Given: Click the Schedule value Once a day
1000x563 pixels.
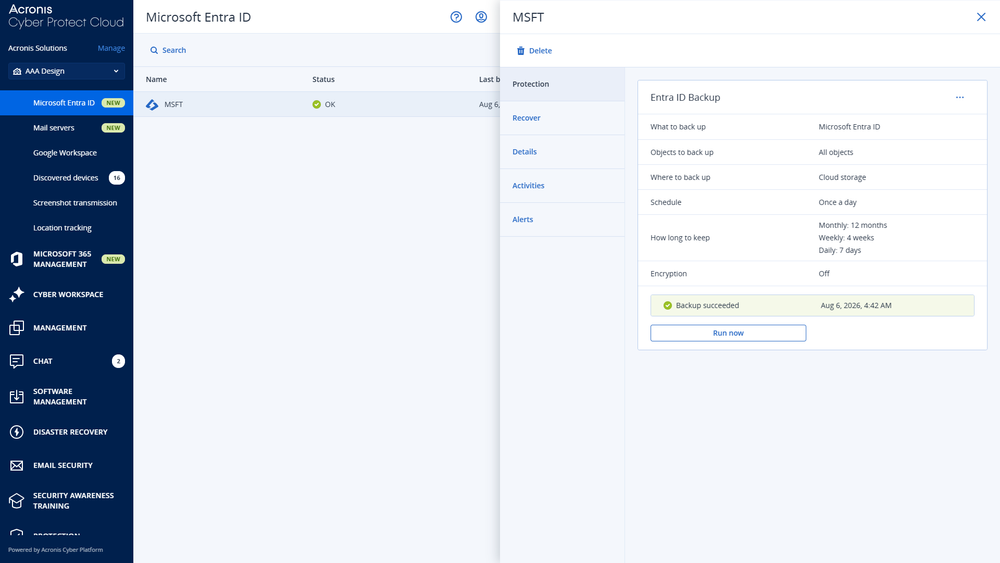Looking at the screenshot, I should (837, 202).
